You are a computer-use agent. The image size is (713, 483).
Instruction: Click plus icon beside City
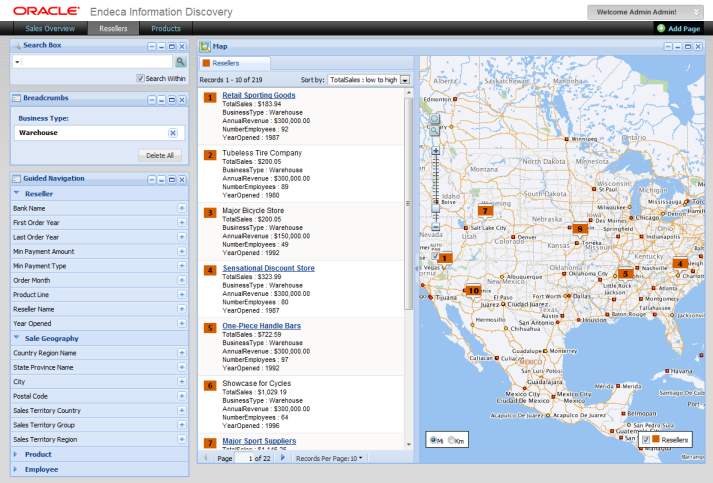(181, 382)
